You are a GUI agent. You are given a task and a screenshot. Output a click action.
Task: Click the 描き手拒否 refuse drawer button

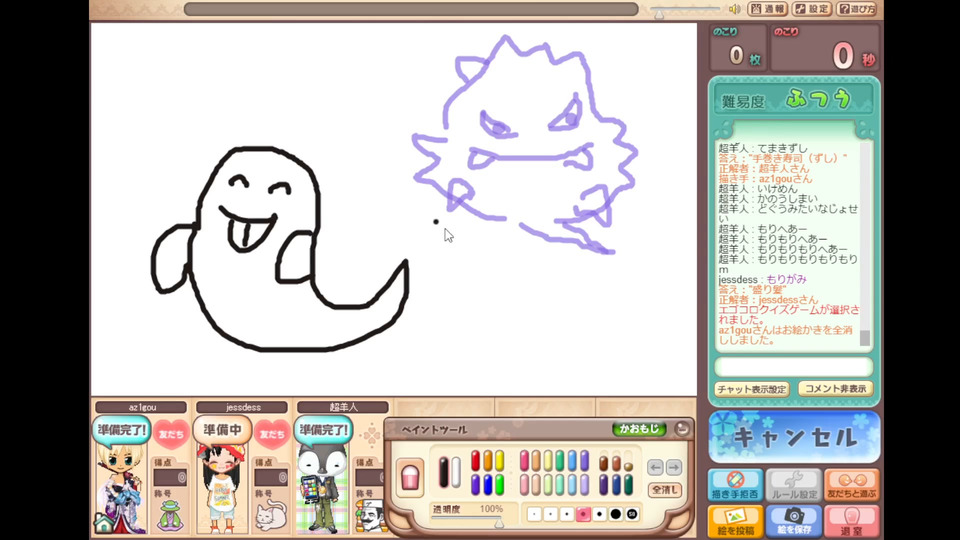pyautogui.click(x=735, y=486)
